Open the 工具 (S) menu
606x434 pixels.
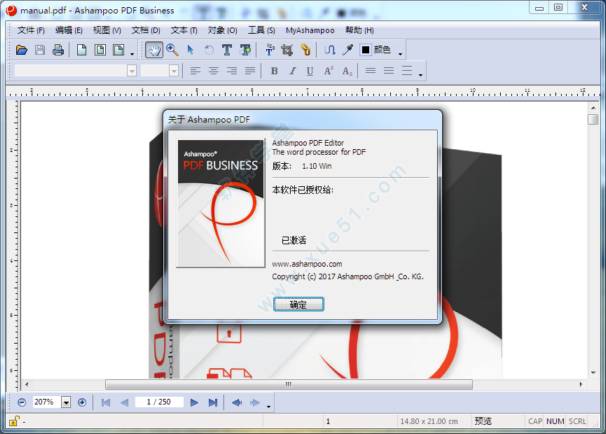(x=261, y=30)
